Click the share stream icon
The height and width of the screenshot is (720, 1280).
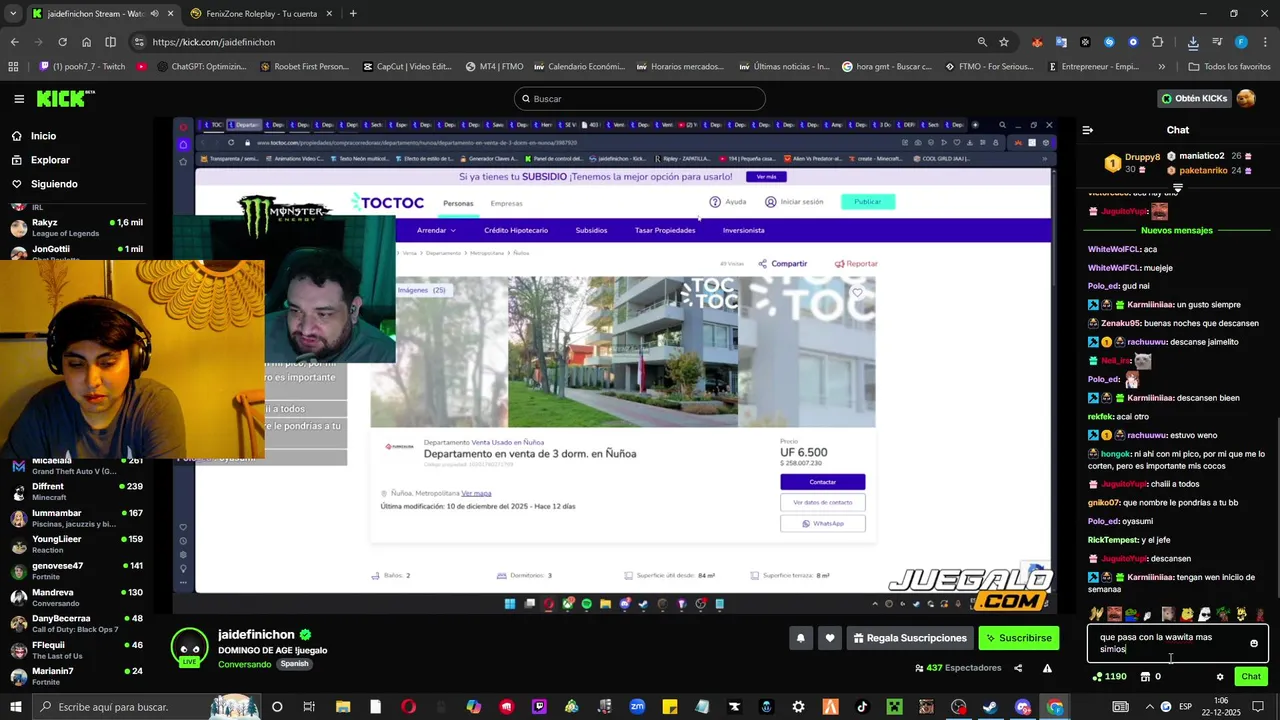[x=1018, y=668]
